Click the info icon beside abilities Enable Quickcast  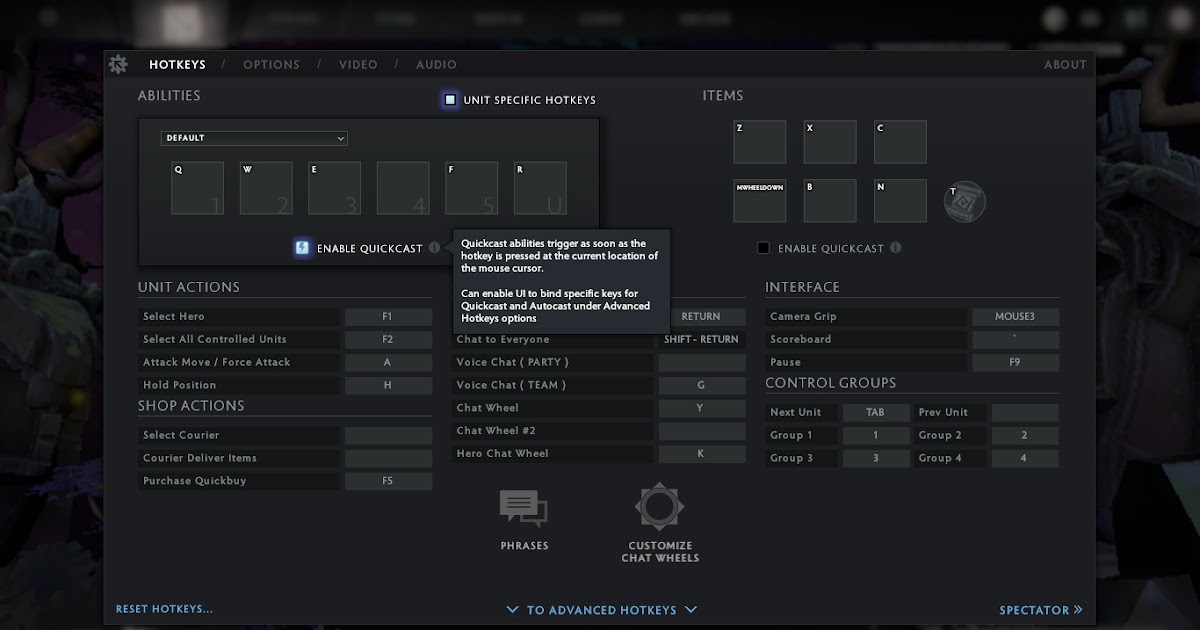[x=433, y=248]
